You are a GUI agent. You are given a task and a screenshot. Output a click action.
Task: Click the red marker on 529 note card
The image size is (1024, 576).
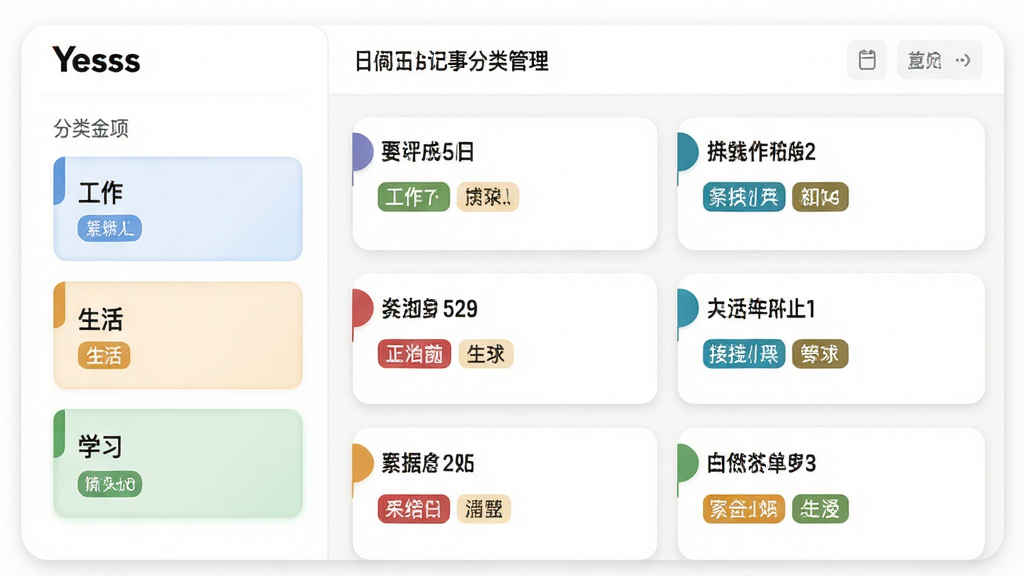click(x=362, y=308)
